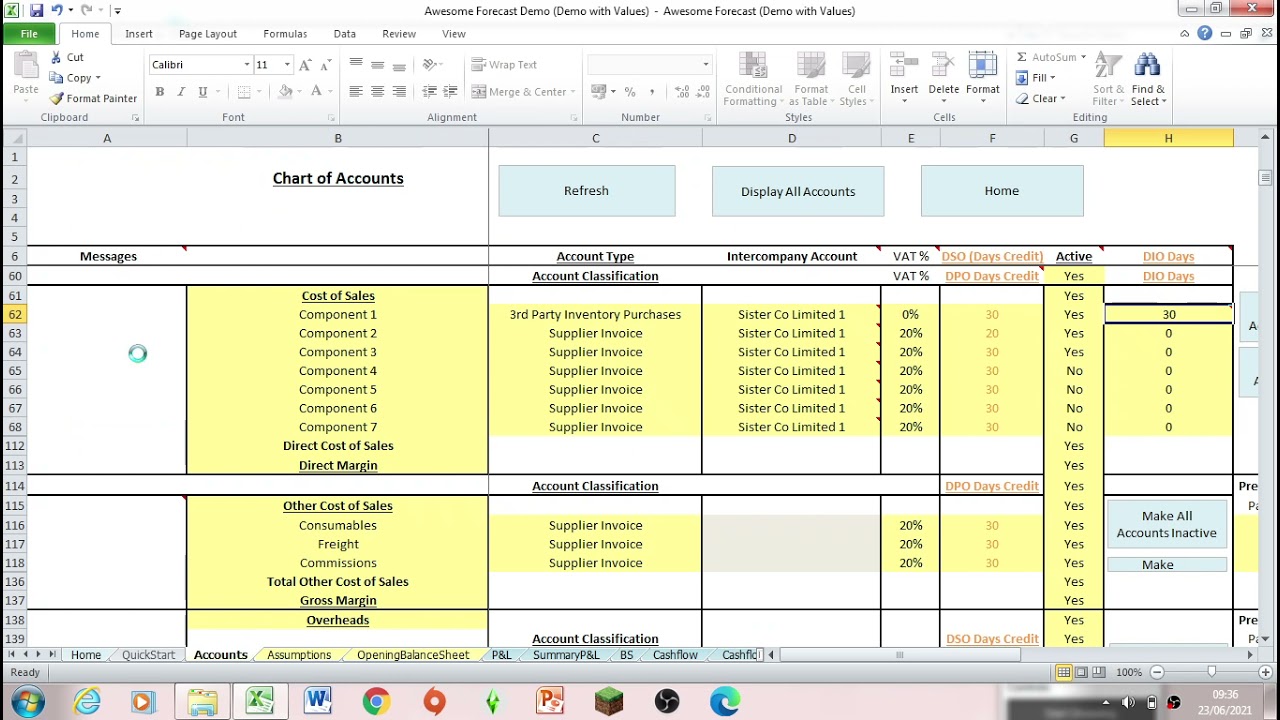Click the Delete cells icon
The width and height of the screenshot is (1280, 720).
coord(943,66)
